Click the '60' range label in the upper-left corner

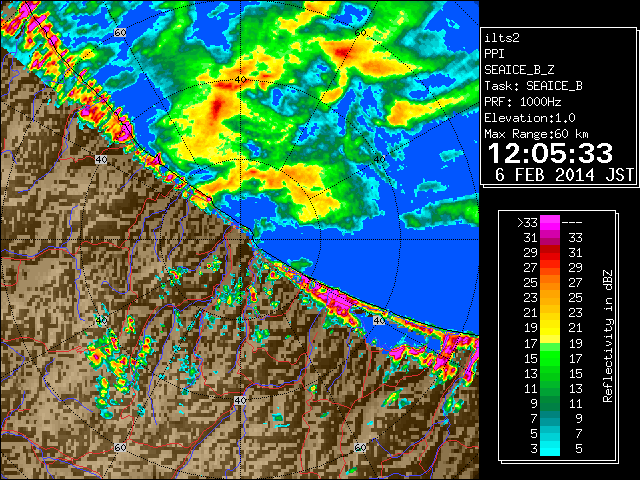pos(120,32)
